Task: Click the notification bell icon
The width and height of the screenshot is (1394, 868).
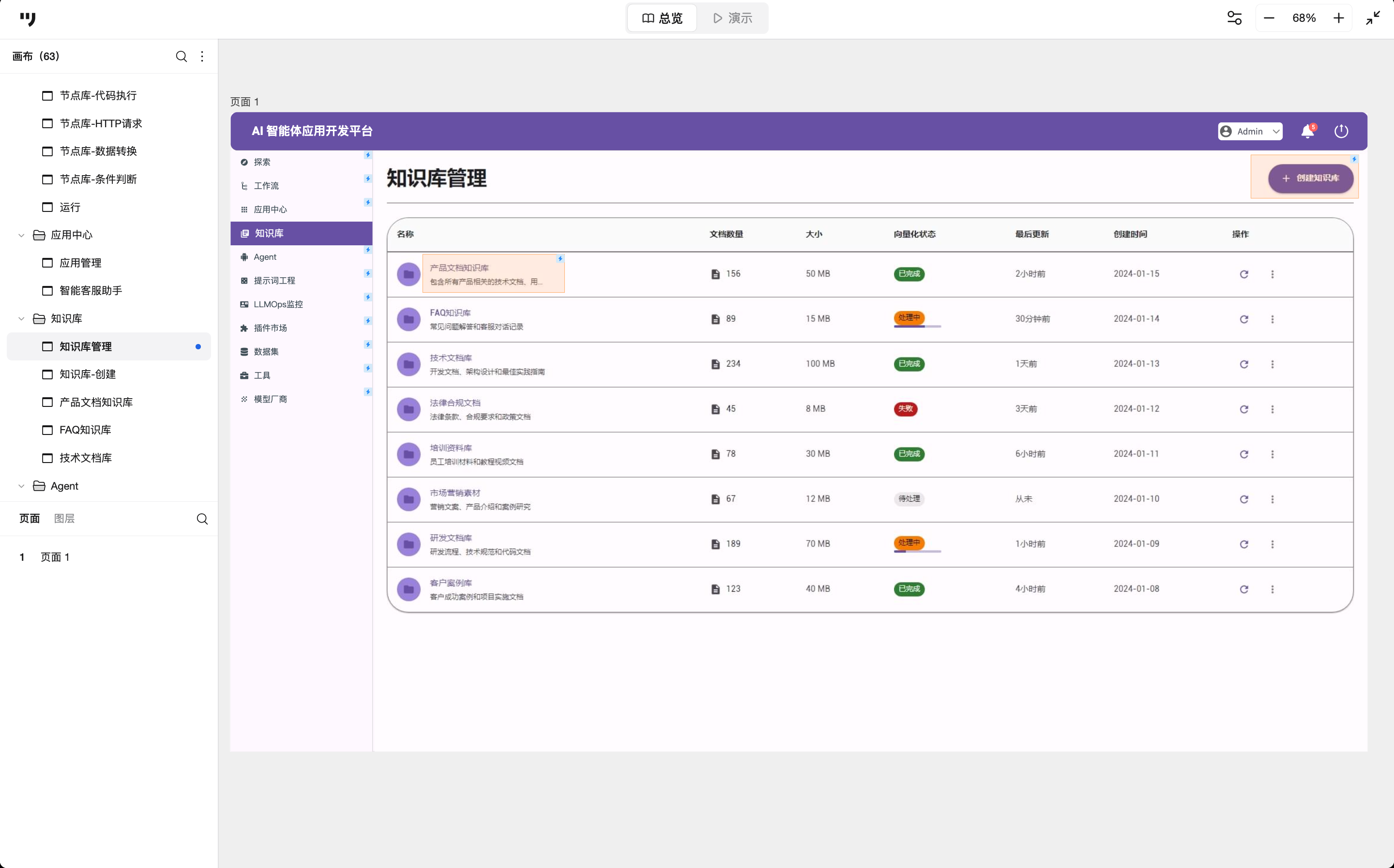Action: pos(1307,132)
